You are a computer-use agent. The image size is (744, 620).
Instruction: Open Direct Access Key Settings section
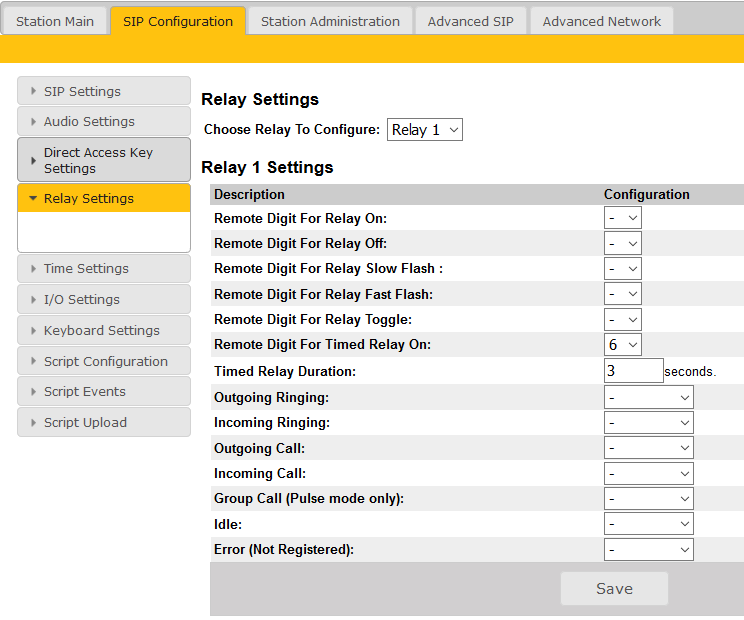click(103, 160)
